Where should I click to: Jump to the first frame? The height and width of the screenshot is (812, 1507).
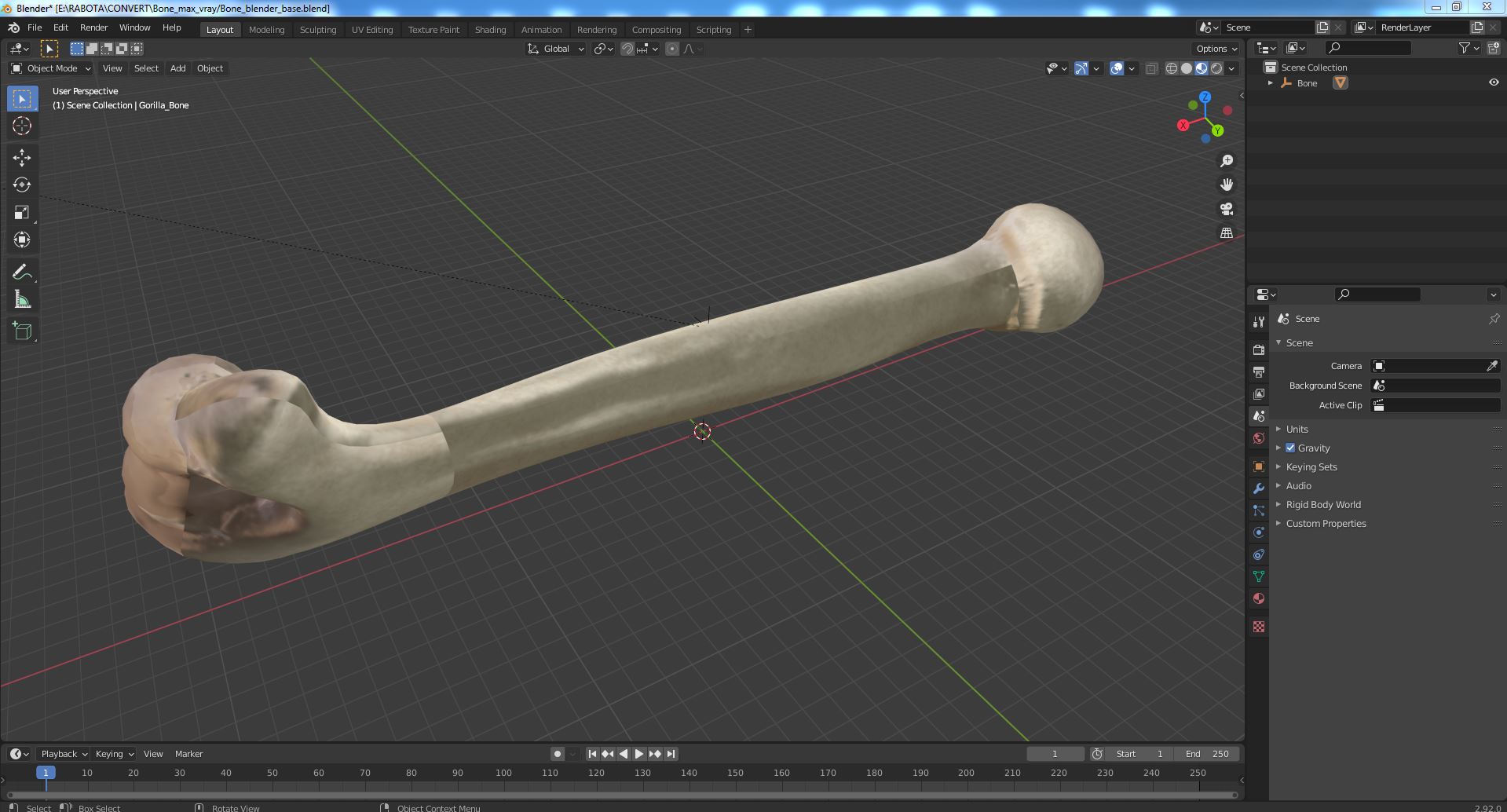(x=593, y=754)
